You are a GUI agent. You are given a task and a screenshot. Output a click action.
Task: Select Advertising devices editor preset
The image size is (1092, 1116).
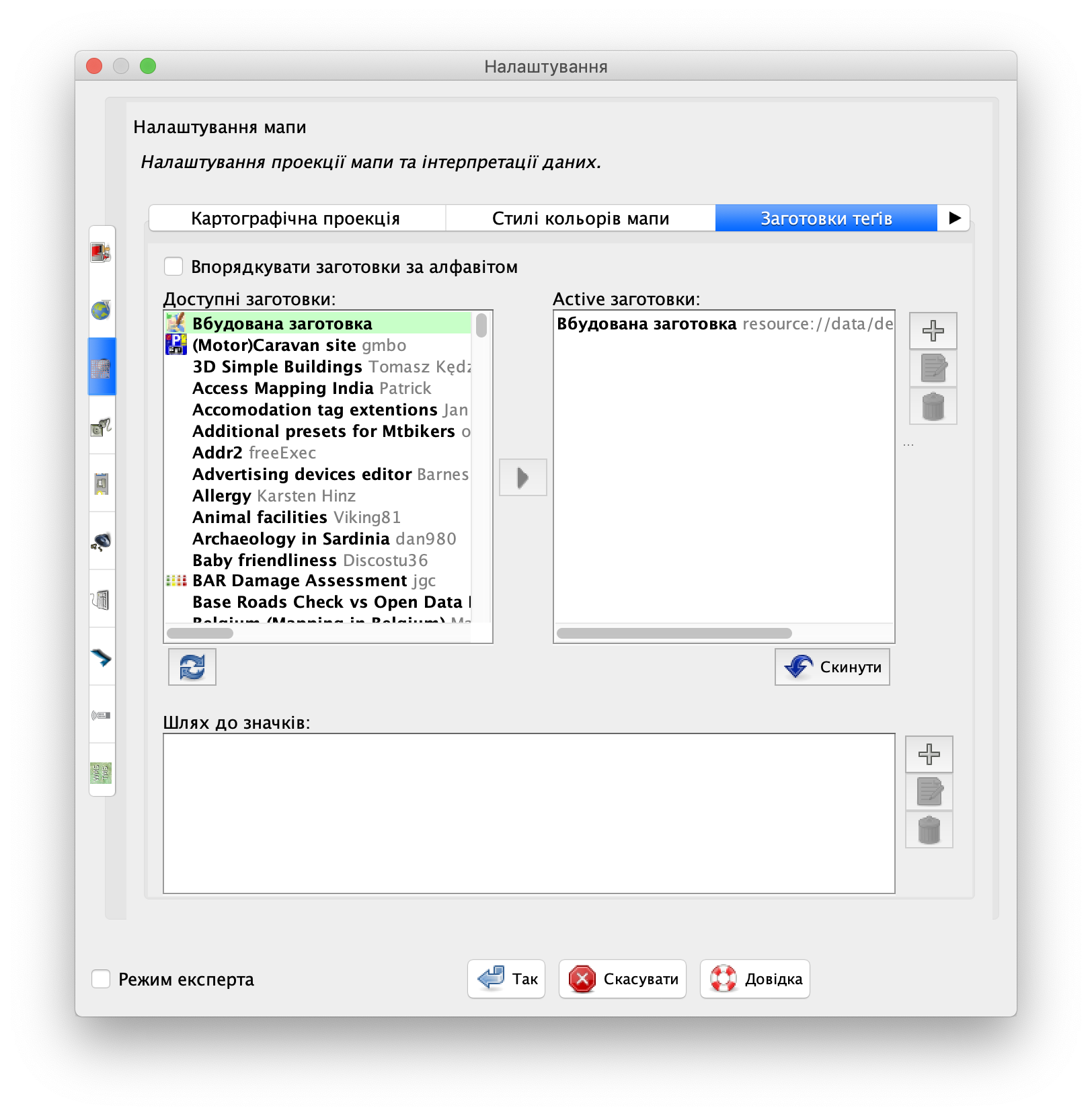click(318, 474)
